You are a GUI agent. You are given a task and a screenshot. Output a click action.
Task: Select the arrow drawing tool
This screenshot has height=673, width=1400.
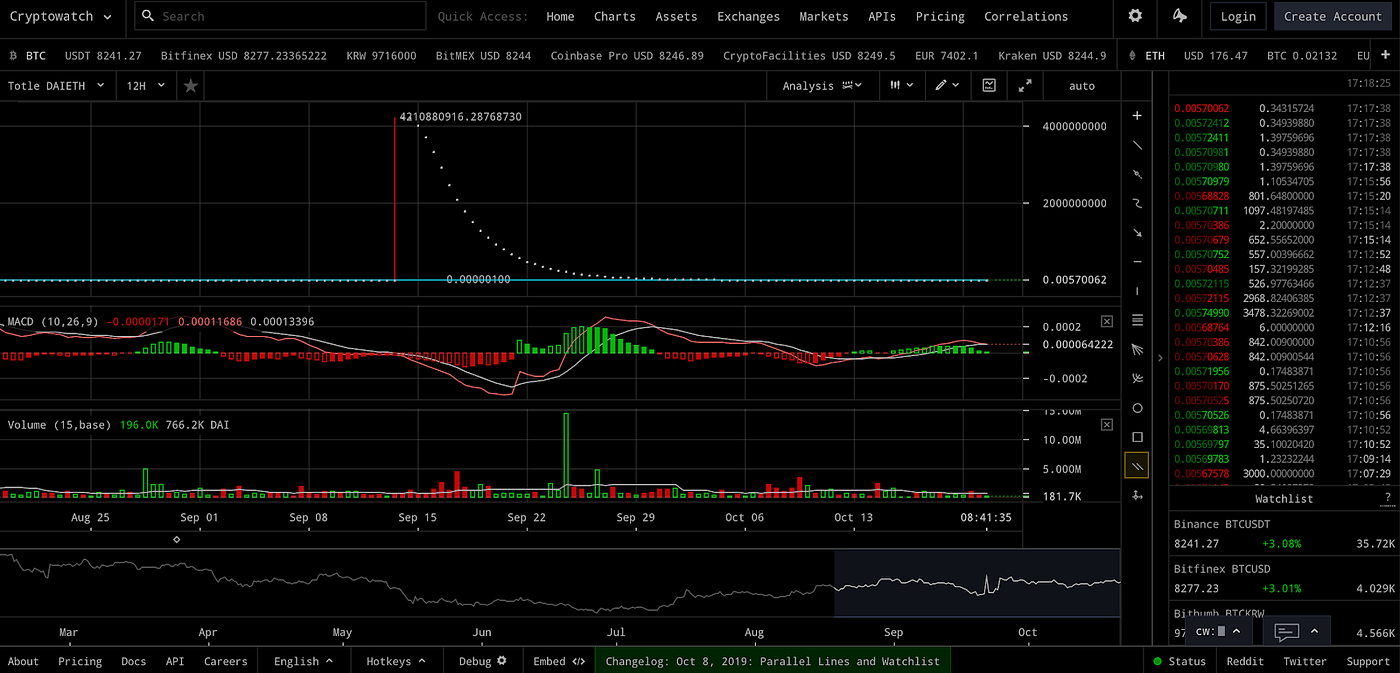1137,232
